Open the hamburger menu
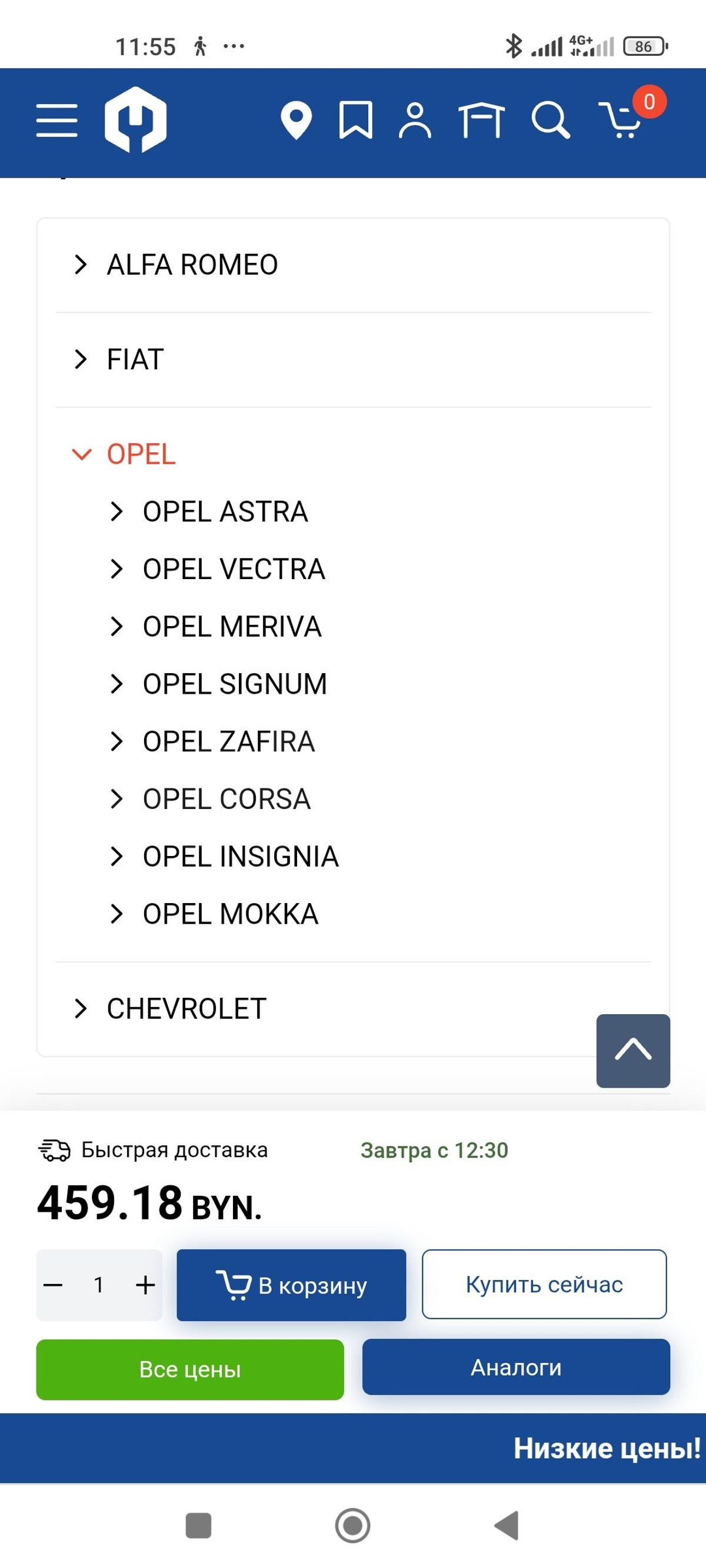Image resolution: width=706 pixels, height=1568 pixels. pos(56,120)
